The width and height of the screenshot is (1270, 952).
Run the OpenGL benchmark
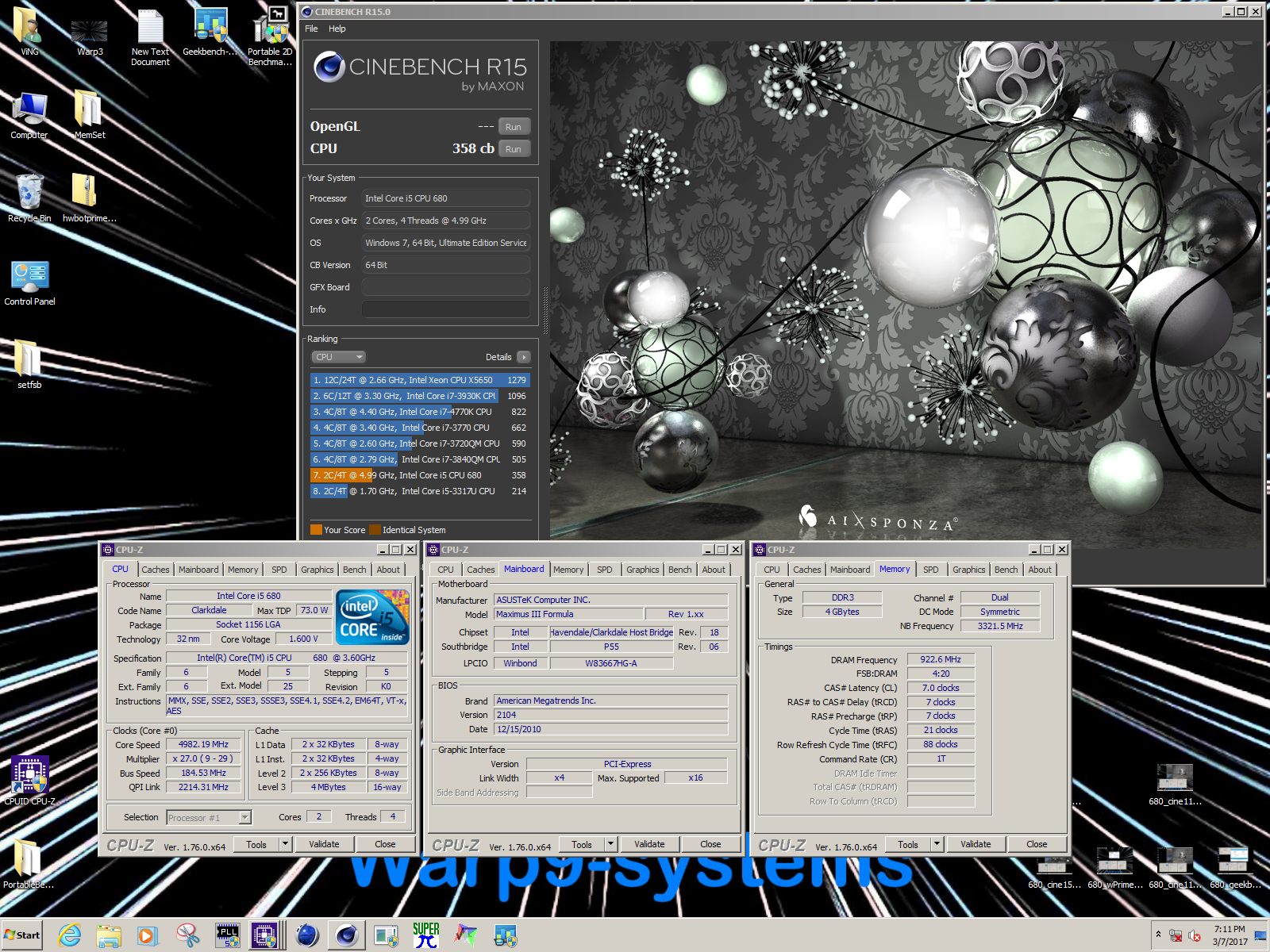[514, 127]
